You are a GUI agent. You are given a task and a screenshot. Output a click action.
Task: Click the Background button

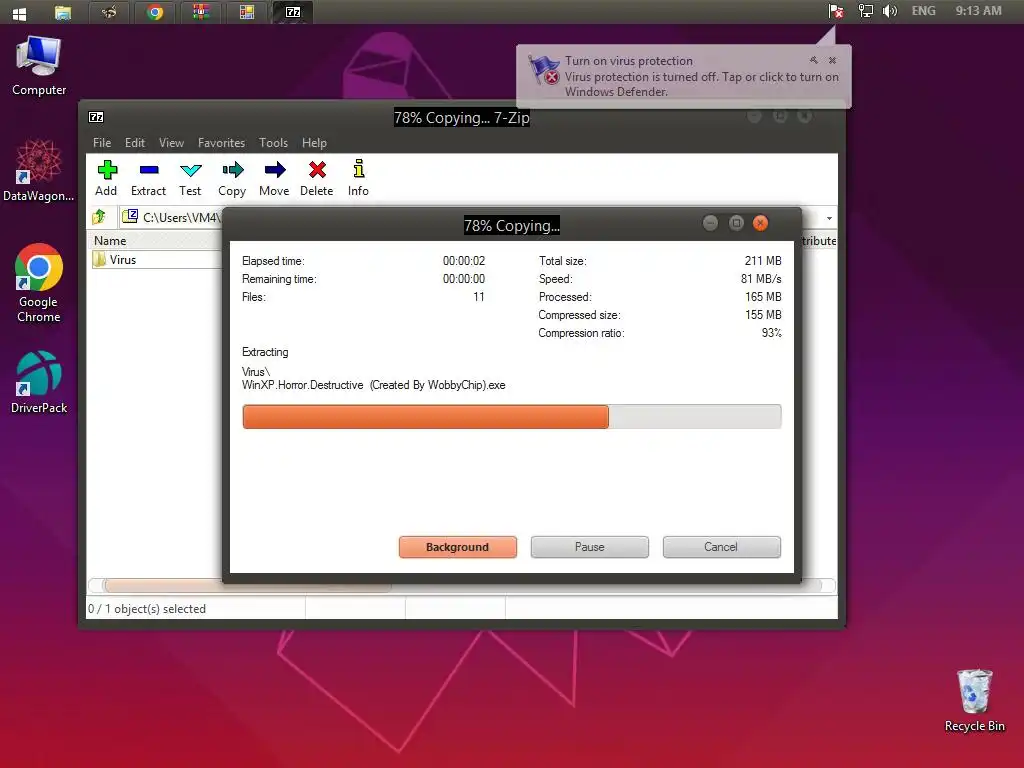tap(458, 547)
